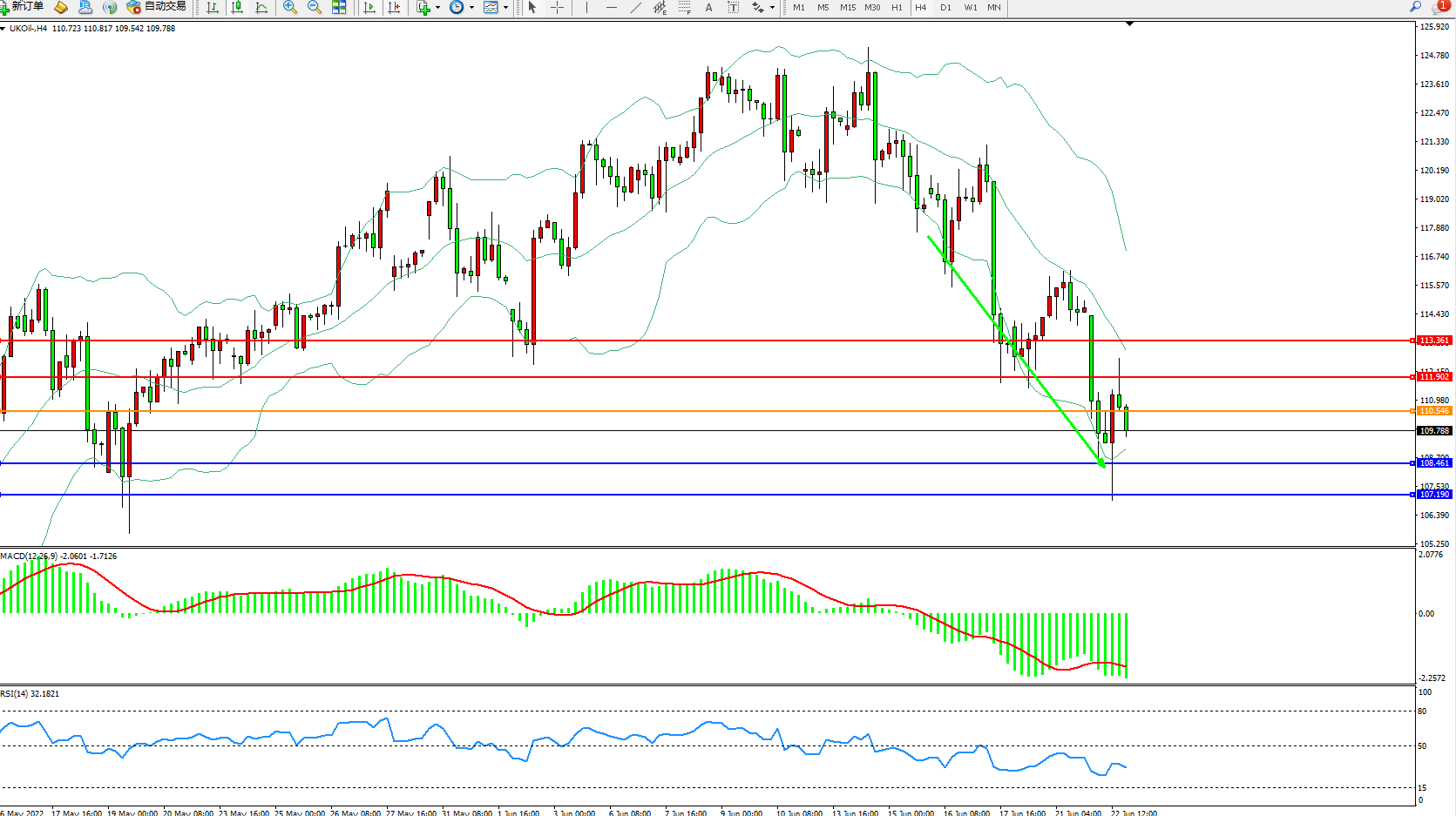Expand the periodicity clock dropdown arrow

[471, 7]
